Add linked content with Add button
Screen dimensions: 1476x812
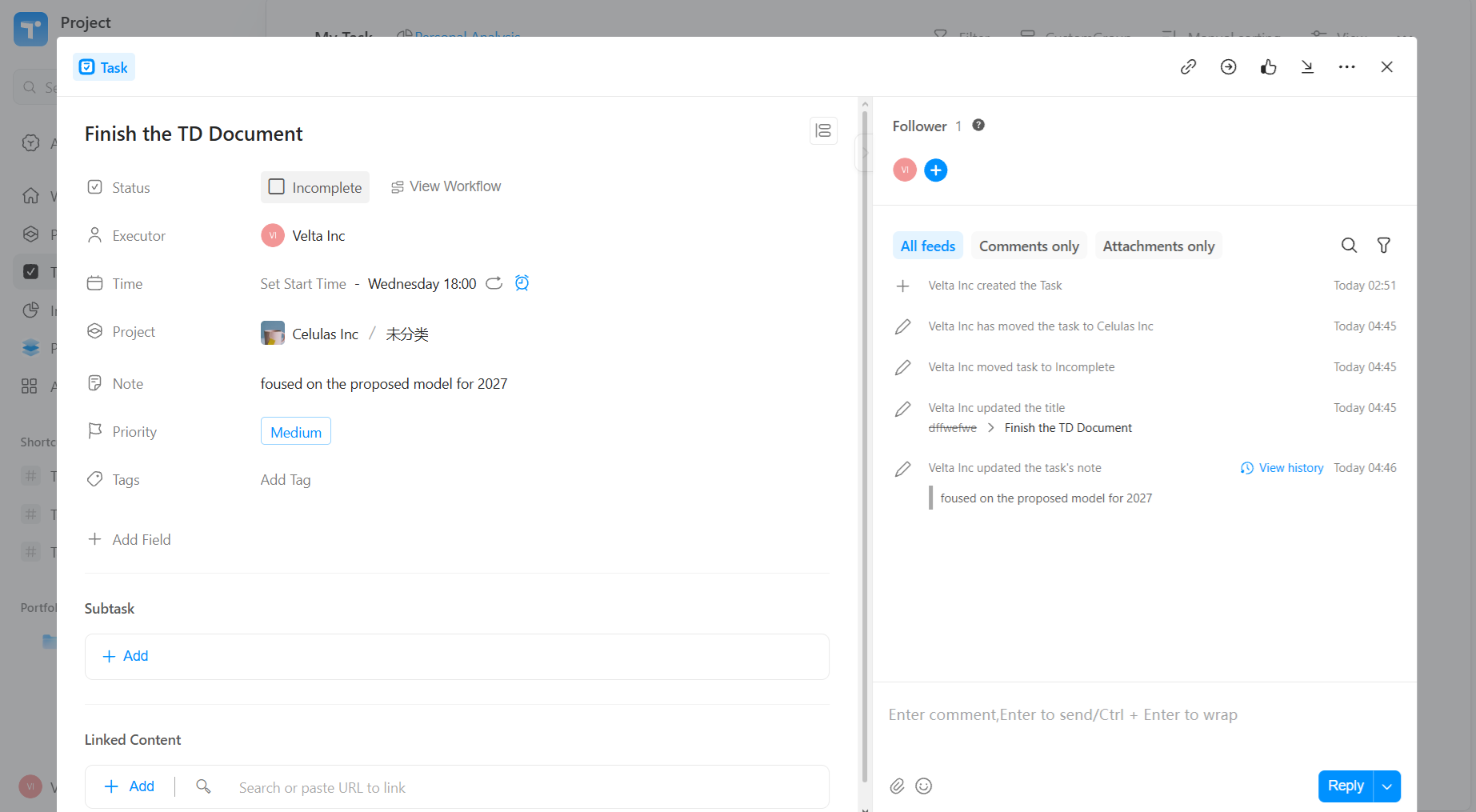click(x=130, y=786)
